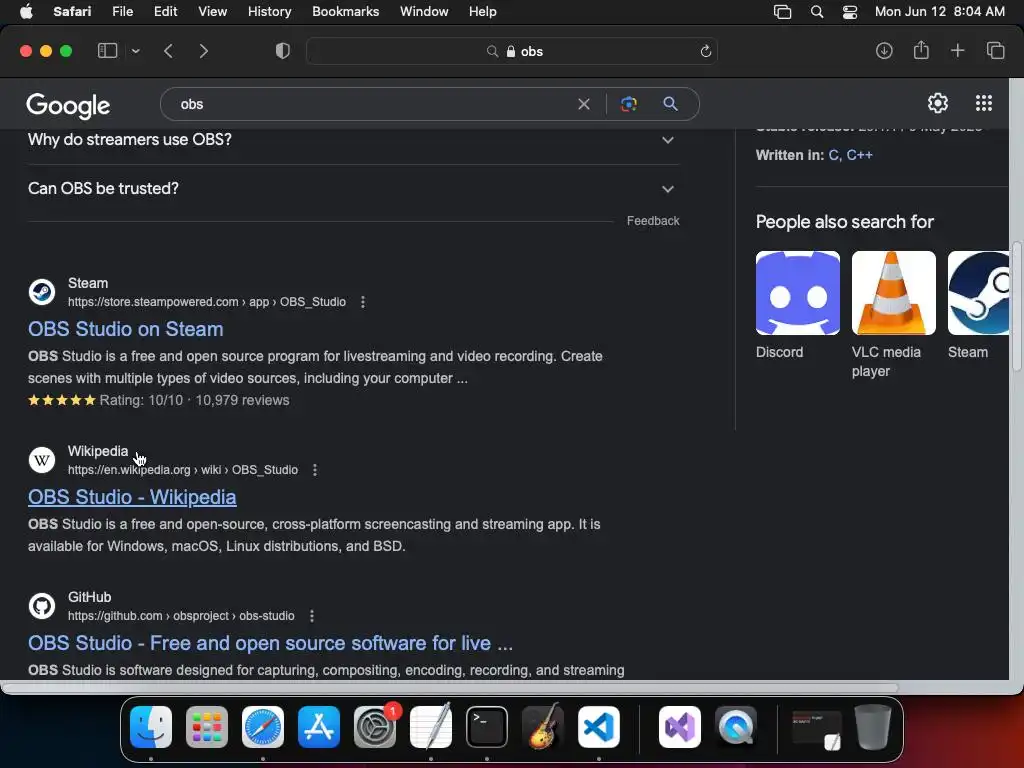The width and height of the screenshot is (1024, 768).
Task: Open the History menu
Action: click(x=269, y=11)
